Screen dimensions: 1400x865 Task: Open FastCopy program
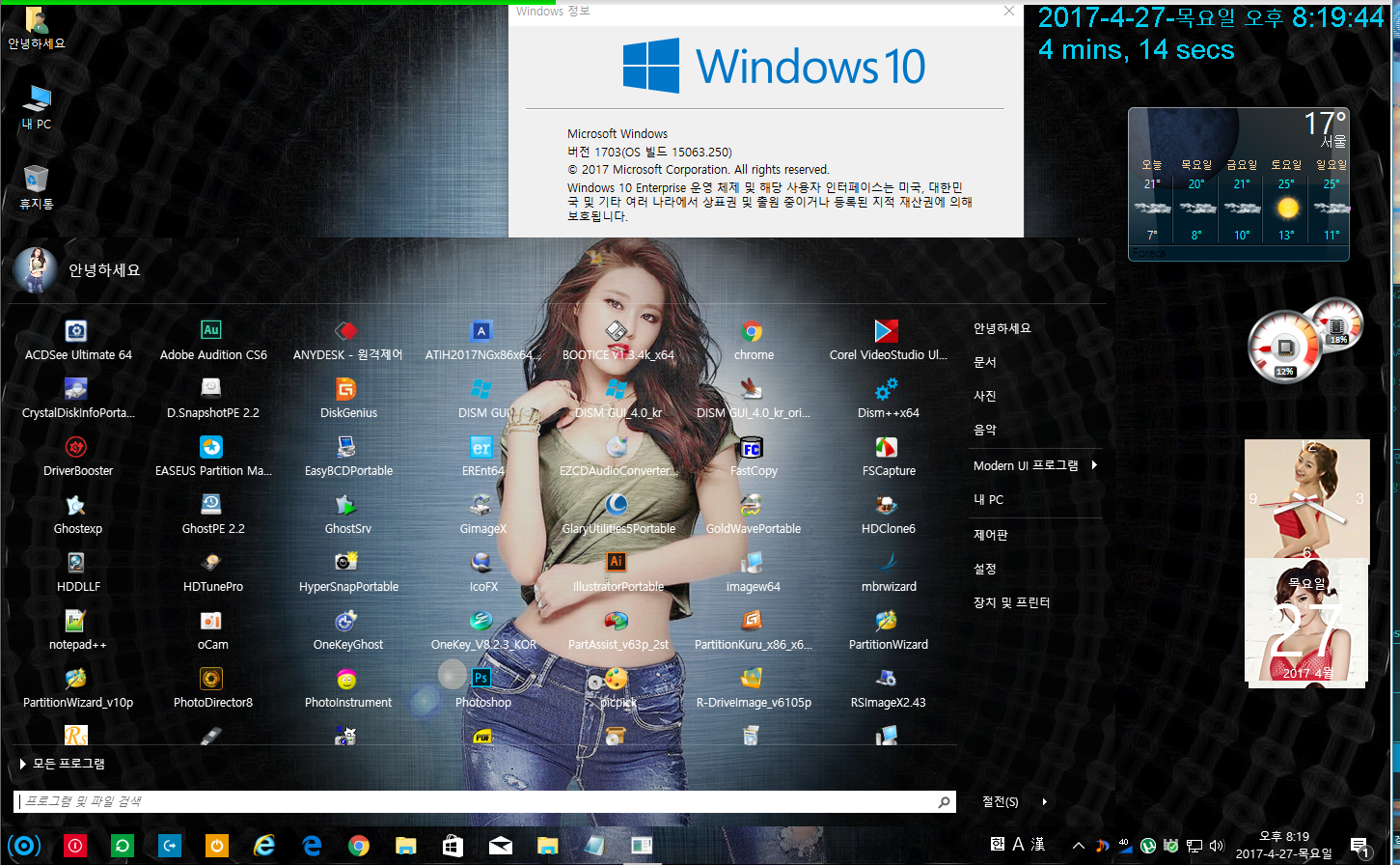click(x=754, y=458)
